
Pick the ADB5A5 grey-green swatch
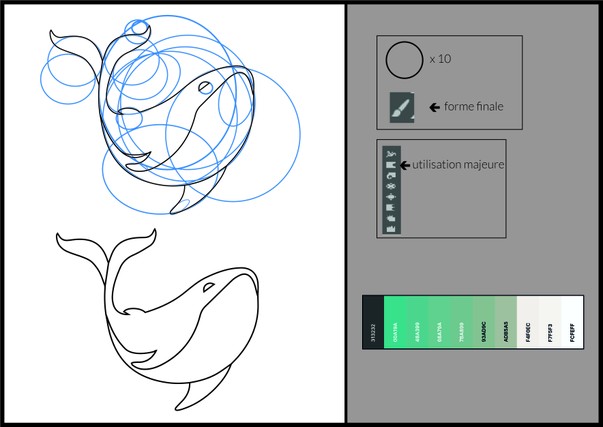(506, 322)
